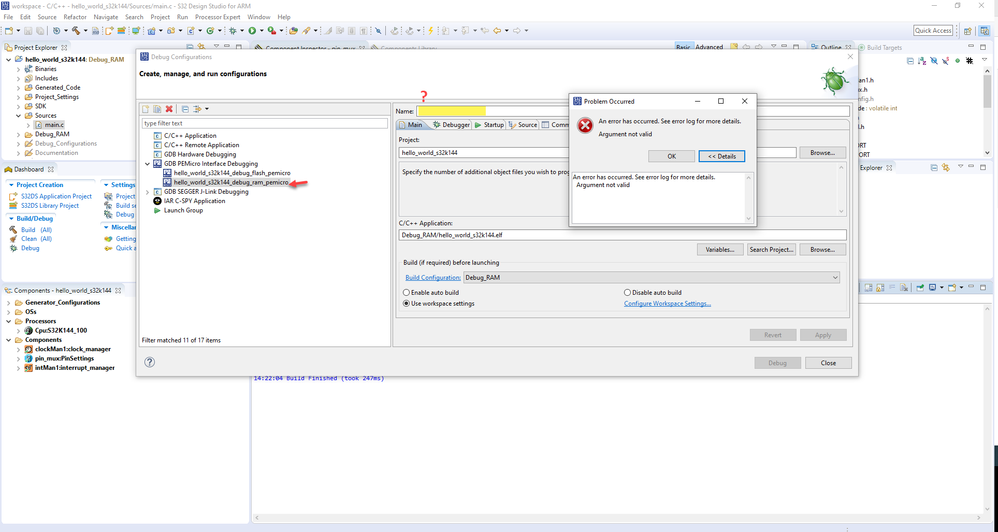Click Build hammer icon in main toolbar
The image size is (998, 532).
click(x=76, y=31)
